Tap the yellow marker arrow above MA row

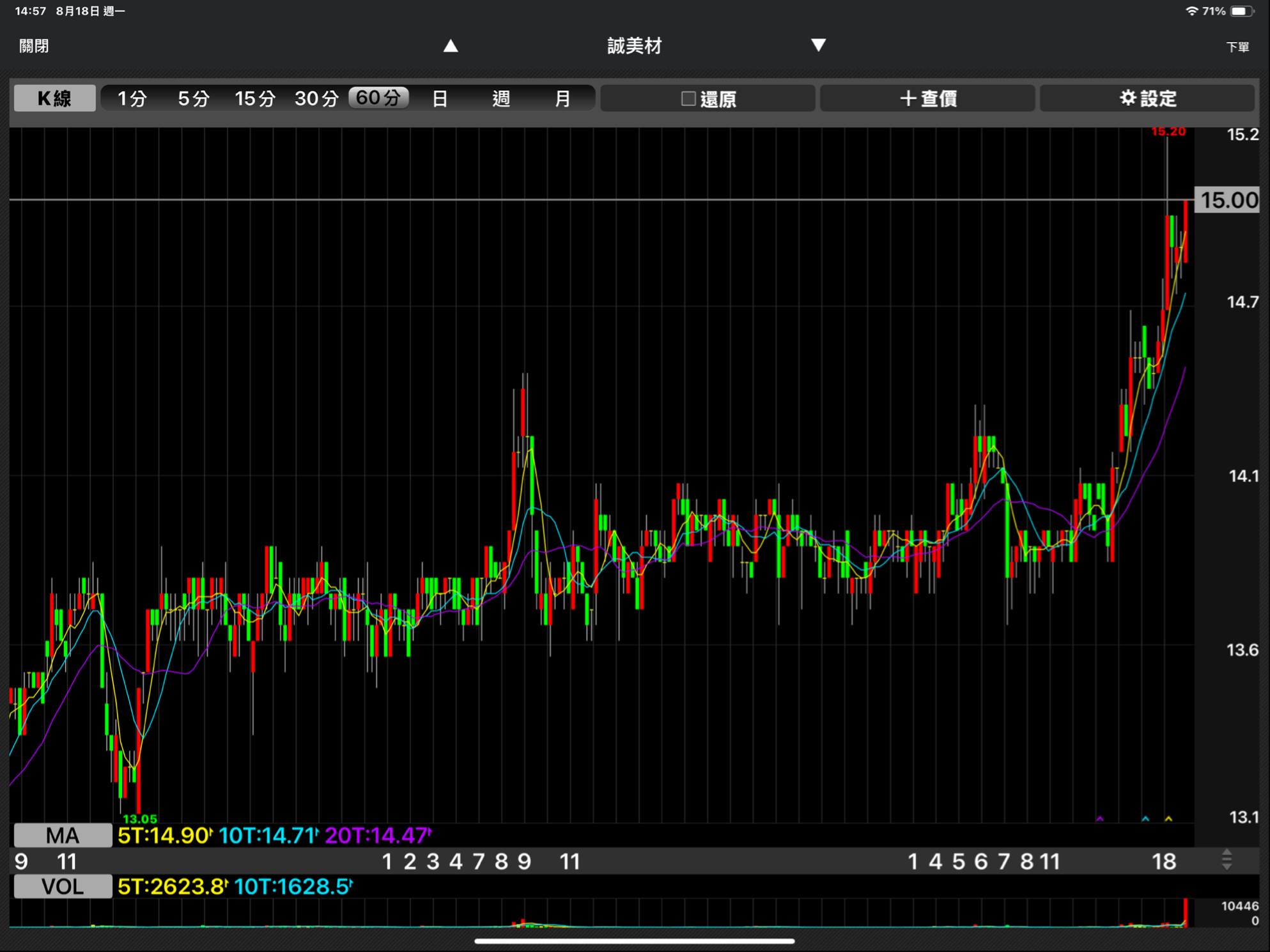coord(1168,818)
